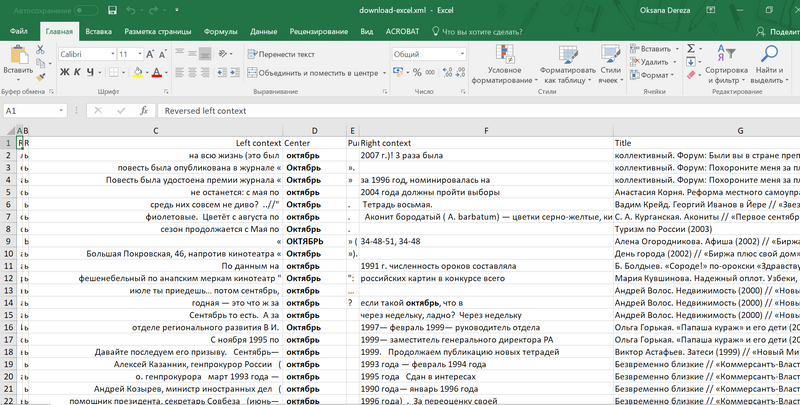Decrease font size with small A icon

tap(162, 54)
